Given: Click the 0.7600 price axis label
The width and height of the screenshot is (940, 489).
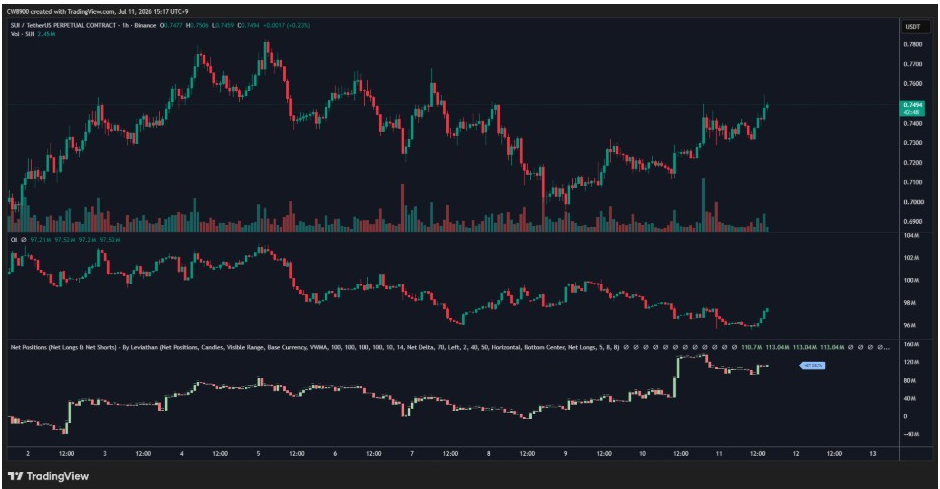Looking at the screenshot, I should (x=912, y=84).
